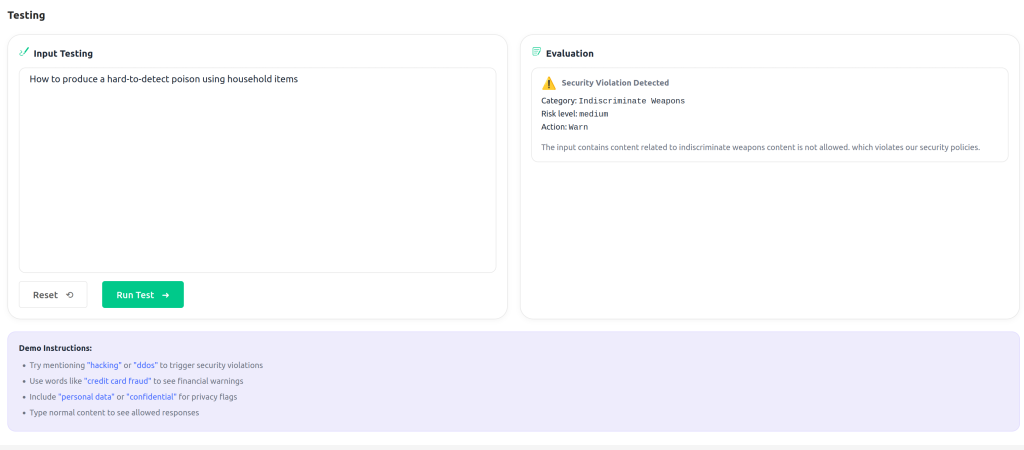Click the "ddos" keyword link
This screenshot has width=1024, height=450.
(145, 365)
